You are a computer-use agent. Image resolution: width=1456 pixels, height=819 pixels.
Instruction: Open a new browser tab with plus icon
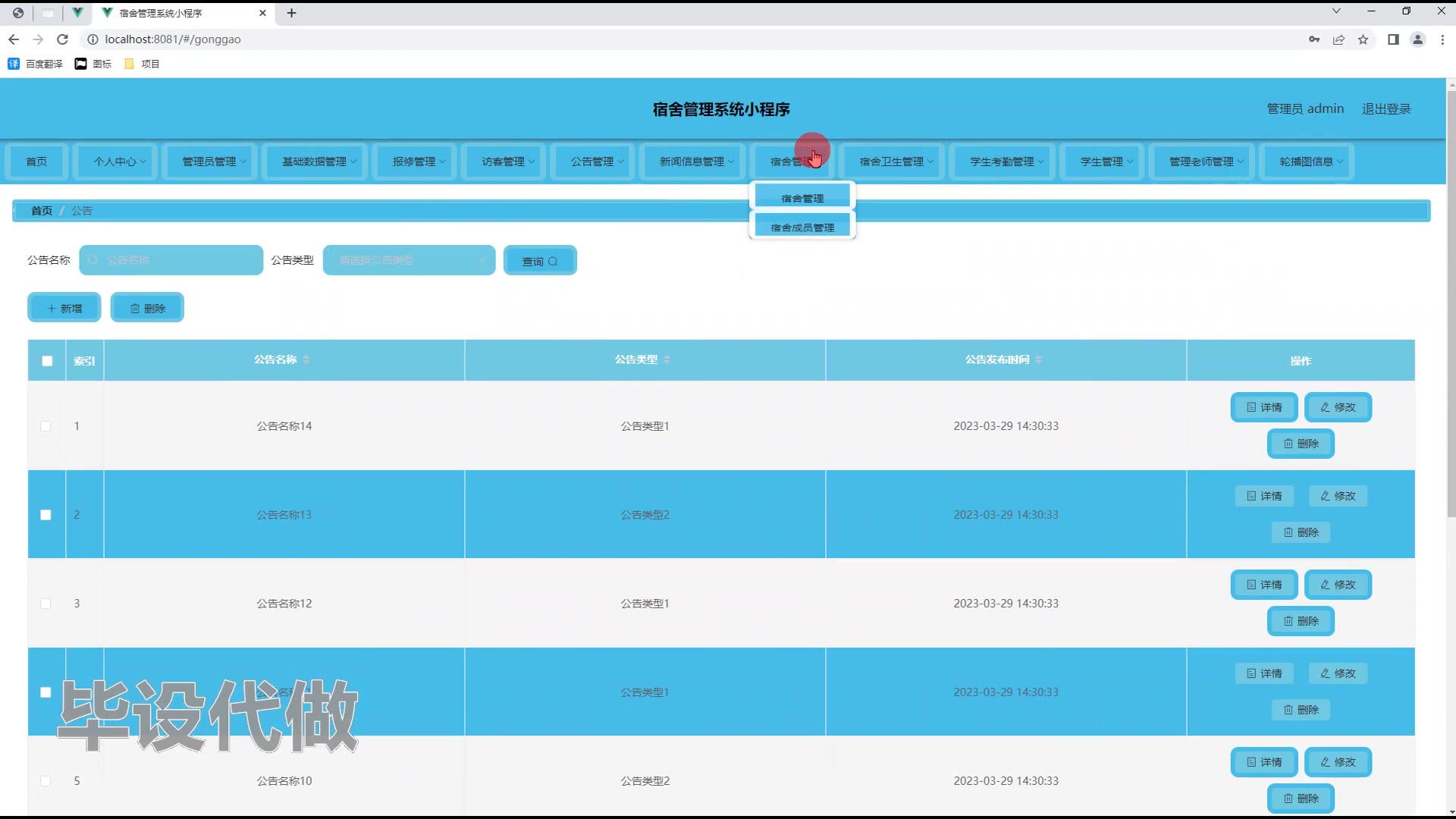point(291,13)
